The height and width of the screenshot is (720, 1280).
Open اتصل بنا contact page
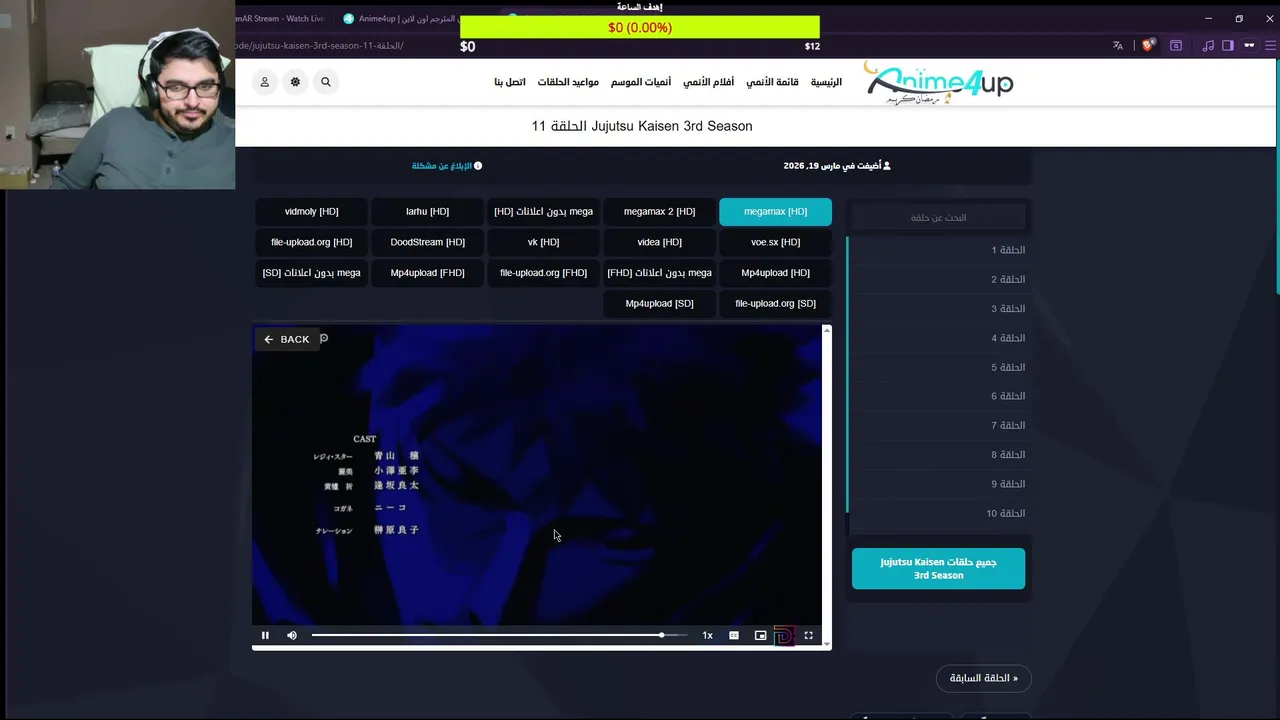pos(510,82)
